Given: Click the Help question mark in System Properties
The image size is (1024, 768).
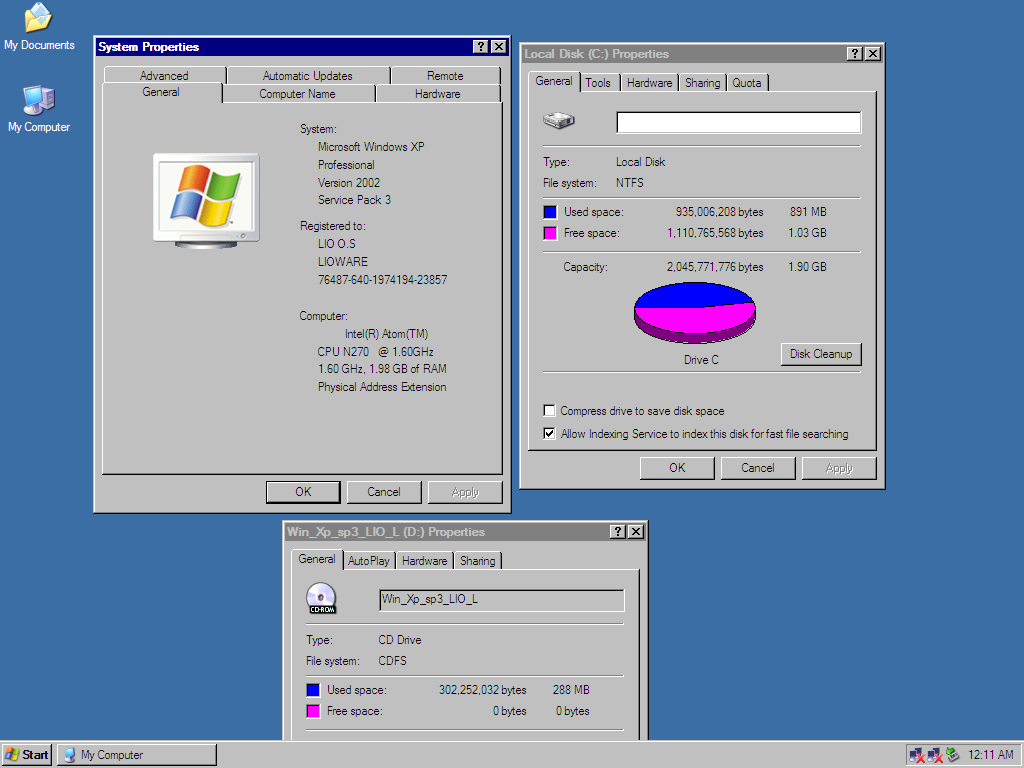Looking at the screenshot, I should click(x=481, y=46).
